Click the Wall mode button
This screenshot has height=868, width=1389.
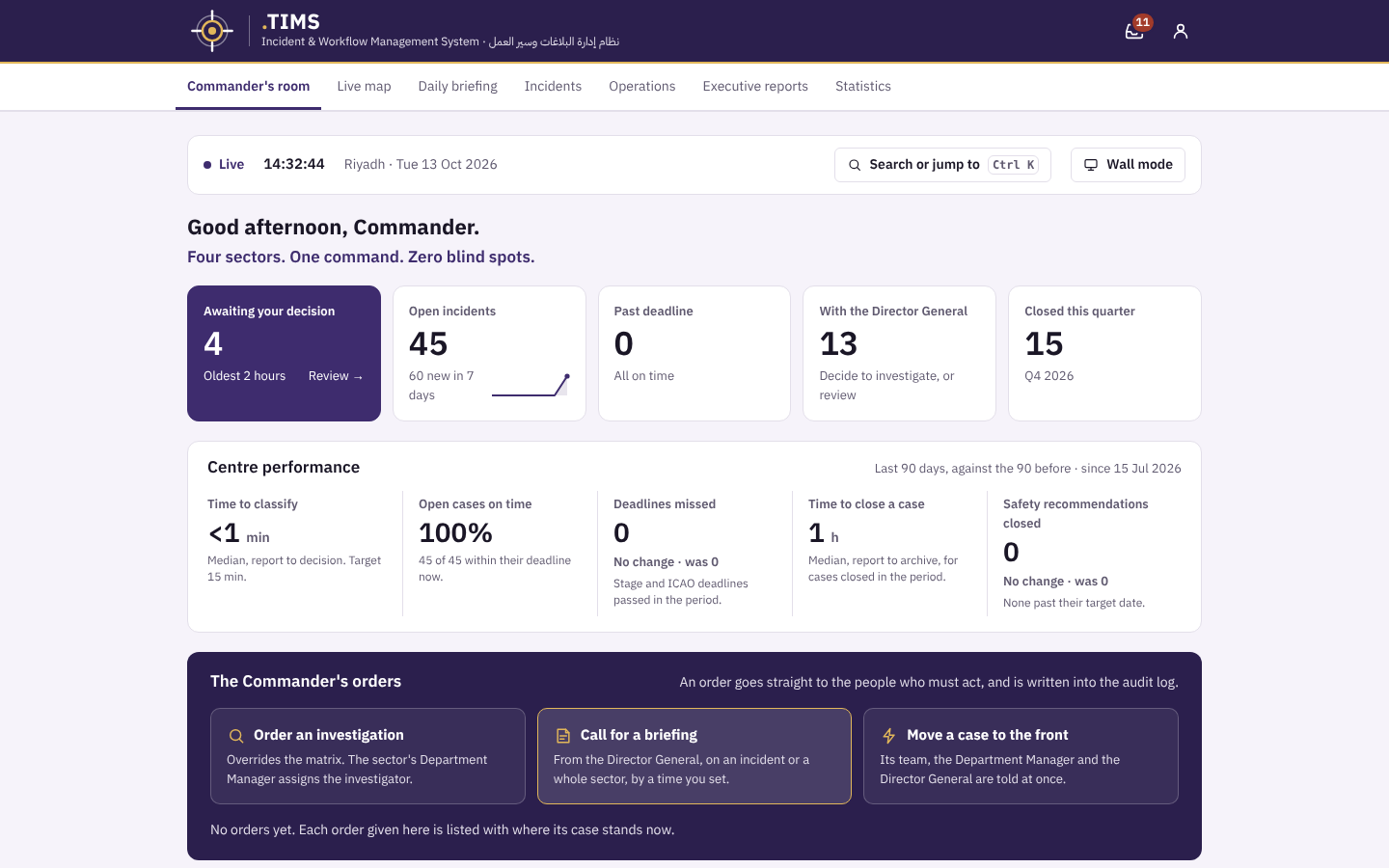(1128, 165)
